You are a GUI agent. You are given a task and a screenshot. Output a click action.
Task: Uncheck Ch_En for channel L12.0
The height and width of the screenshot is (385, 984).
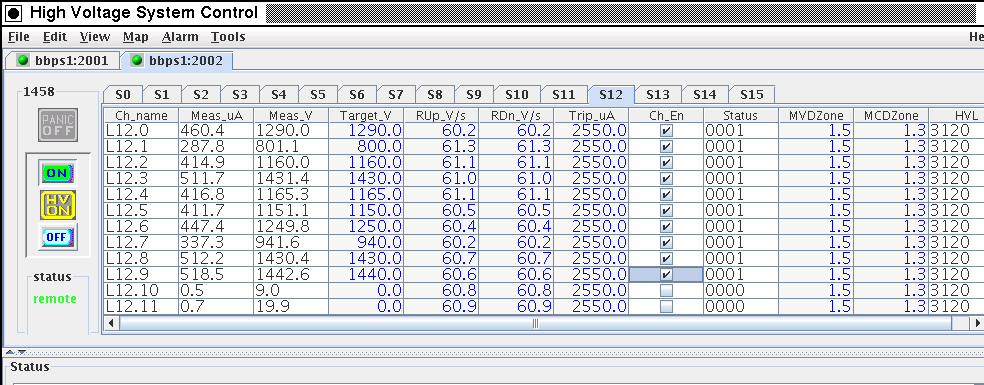tap(666, 131)
